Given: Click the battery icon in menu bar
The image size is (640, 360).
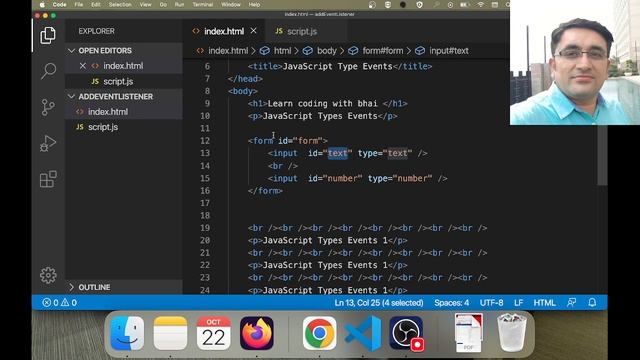Looking at the screenshot, I should click(464, 4).
